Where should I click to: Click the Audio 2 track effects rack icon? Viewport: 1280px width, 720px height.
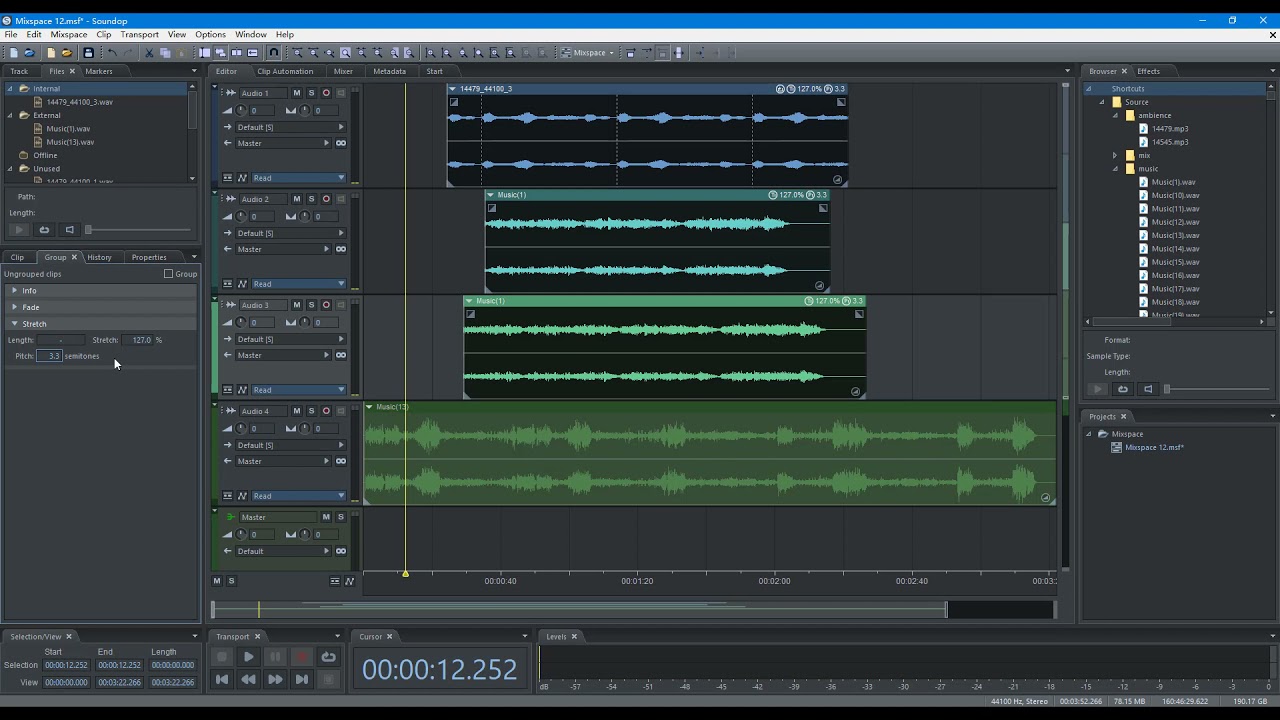228,284
